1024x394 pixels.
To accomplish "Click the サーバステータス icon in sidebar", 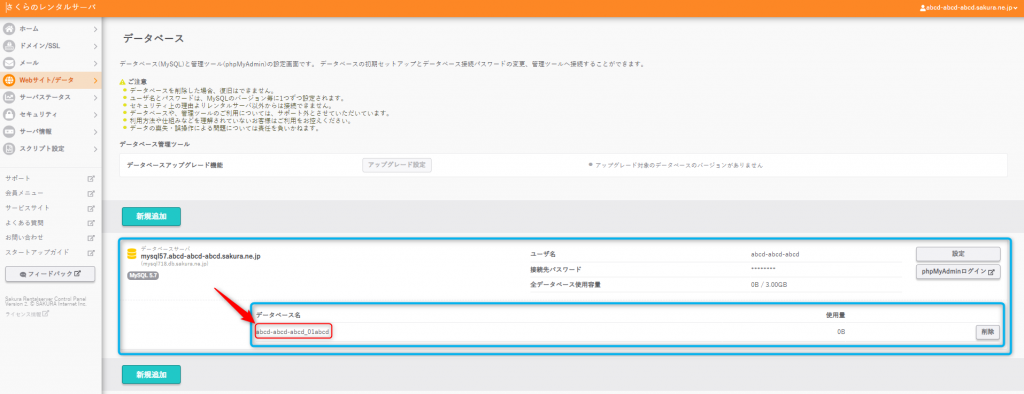I will click(x=9, y=97).
